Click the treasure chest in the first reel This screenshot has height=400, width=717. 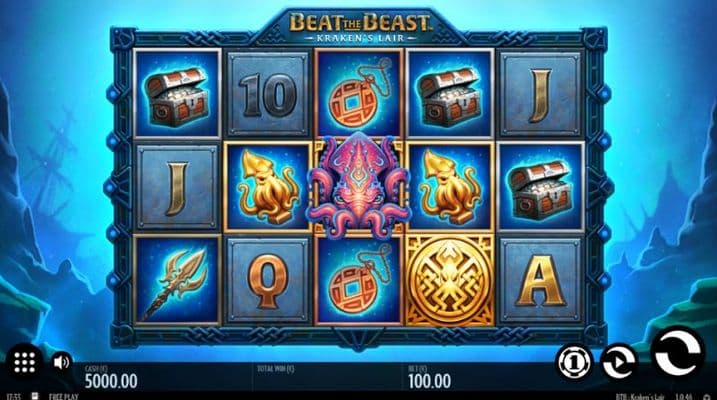[177, 94]
